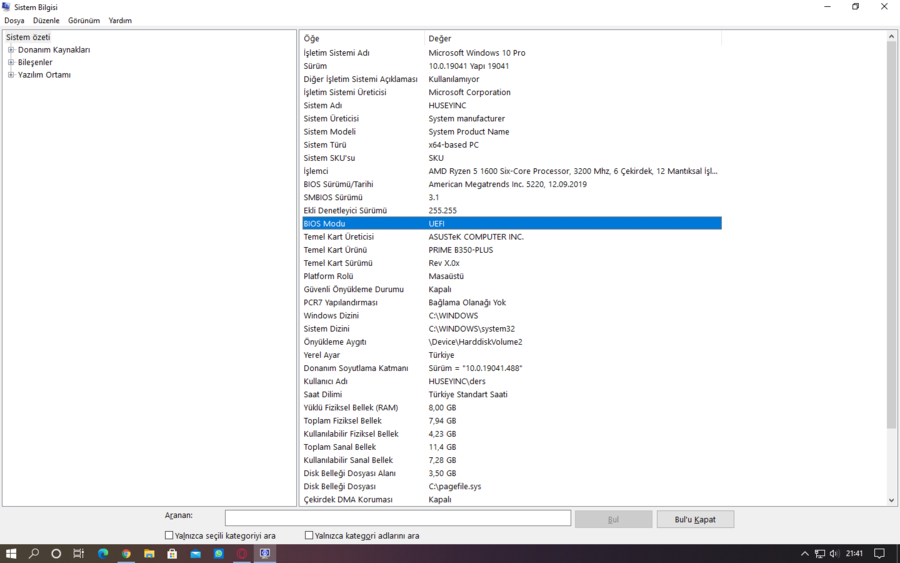
Task: Launch Cortana circle icon
Action: coord(56,554)
